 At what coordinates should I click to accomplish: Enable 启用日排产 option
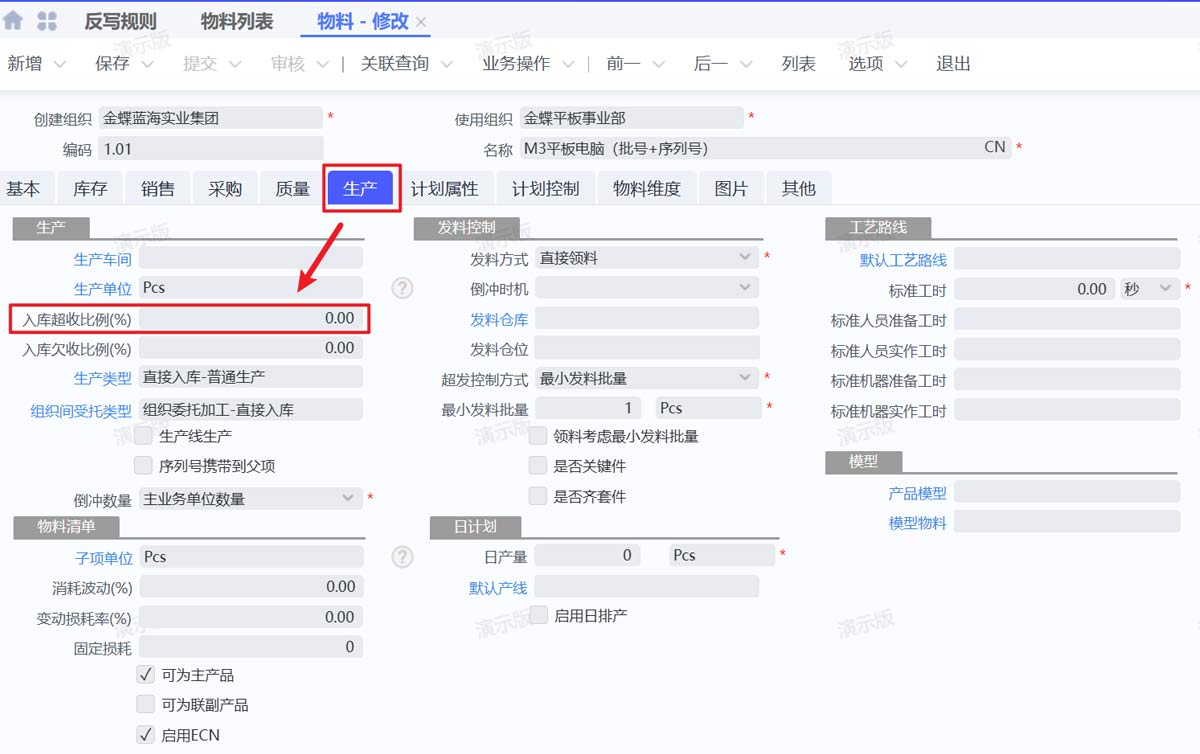pyautogui.click(x=537, y=616)
